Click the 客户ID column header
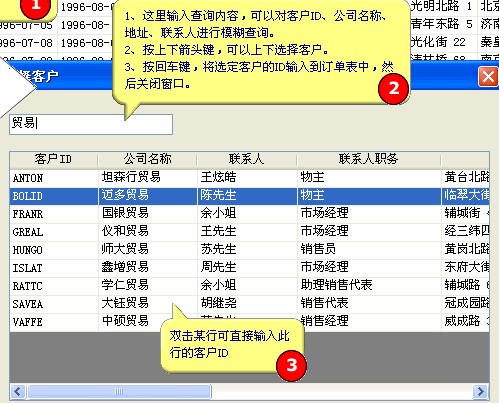This screenshot has width=499, height=403. (53, 159)
